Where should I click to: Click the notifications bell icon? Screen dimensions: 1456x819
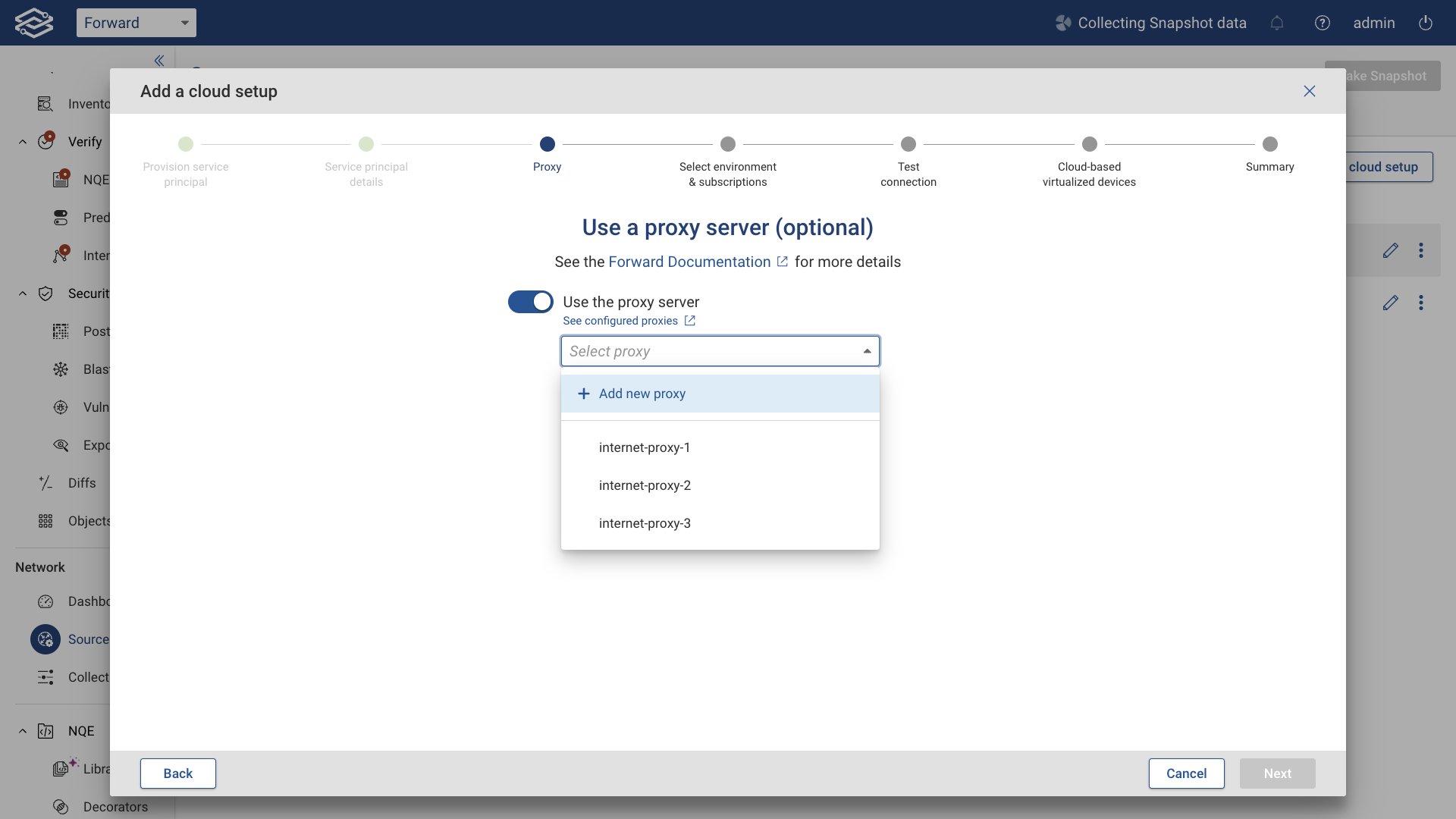[1277, 23]
